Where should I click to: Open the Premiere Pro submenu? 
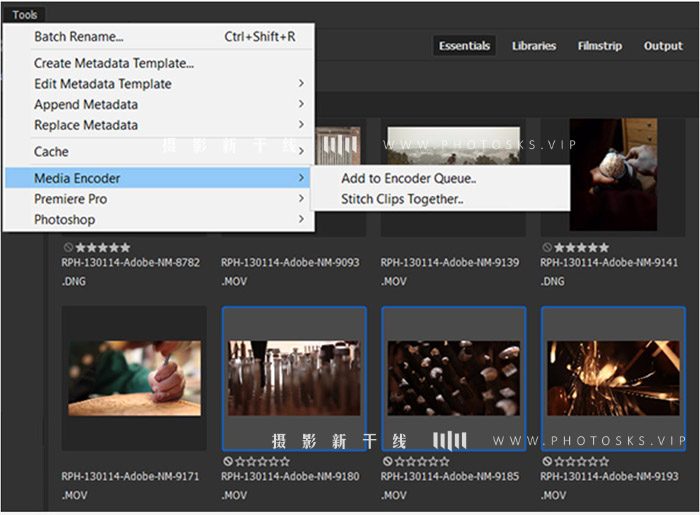tap(159, 199)
